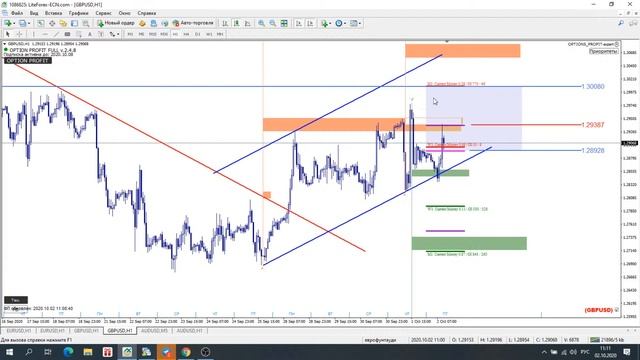Click the connection status 21896/5 kb

coord(607,340)
